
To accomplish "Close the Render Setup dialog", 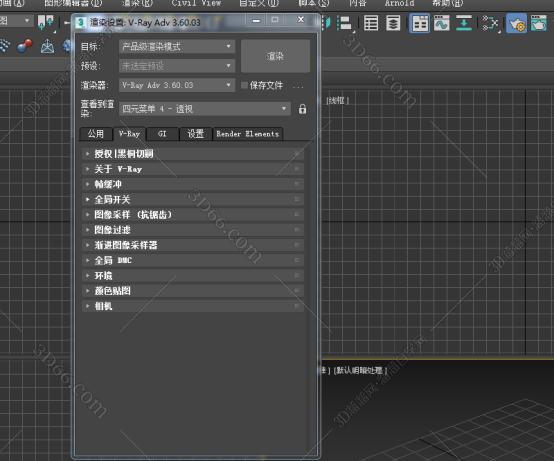I will 301,20.
